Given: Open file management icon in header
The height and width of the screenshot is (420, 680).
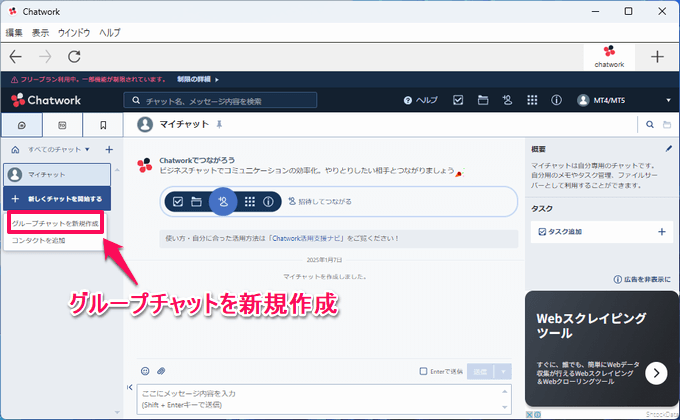Looking at the screenshot, I should click(x=483, y=100).
